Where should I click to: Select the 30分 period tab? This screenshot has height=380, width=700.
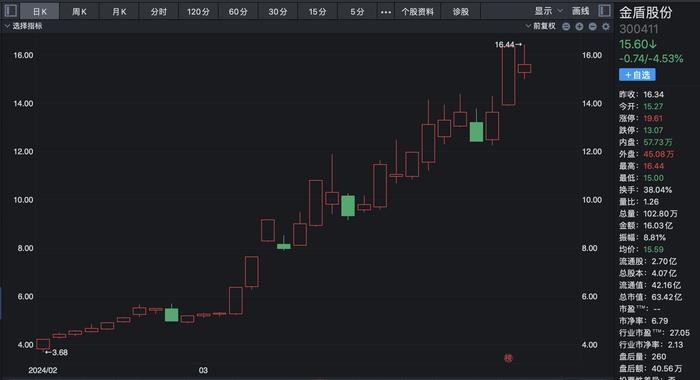point(278,12)
